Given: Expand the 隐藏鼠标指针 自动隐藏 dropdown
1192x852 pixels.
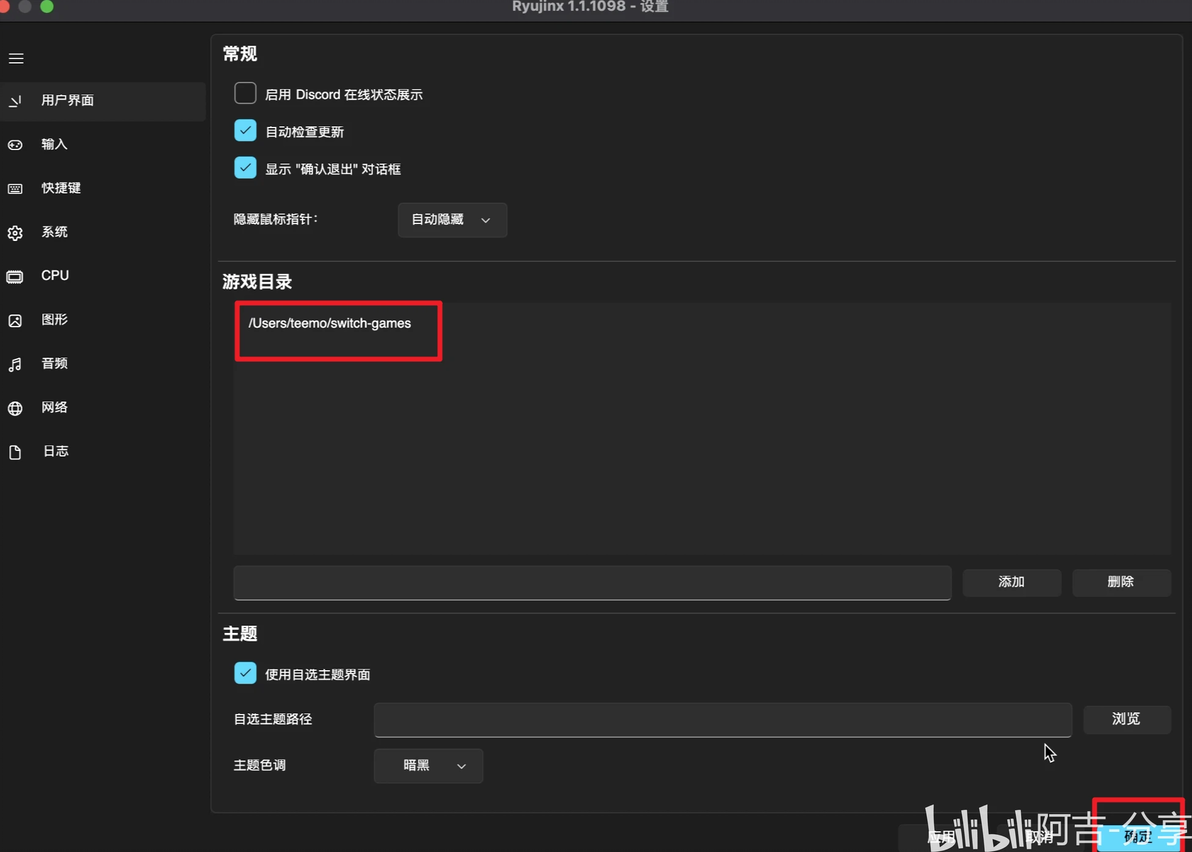Looking at the screenshot, I should point(452,220).
